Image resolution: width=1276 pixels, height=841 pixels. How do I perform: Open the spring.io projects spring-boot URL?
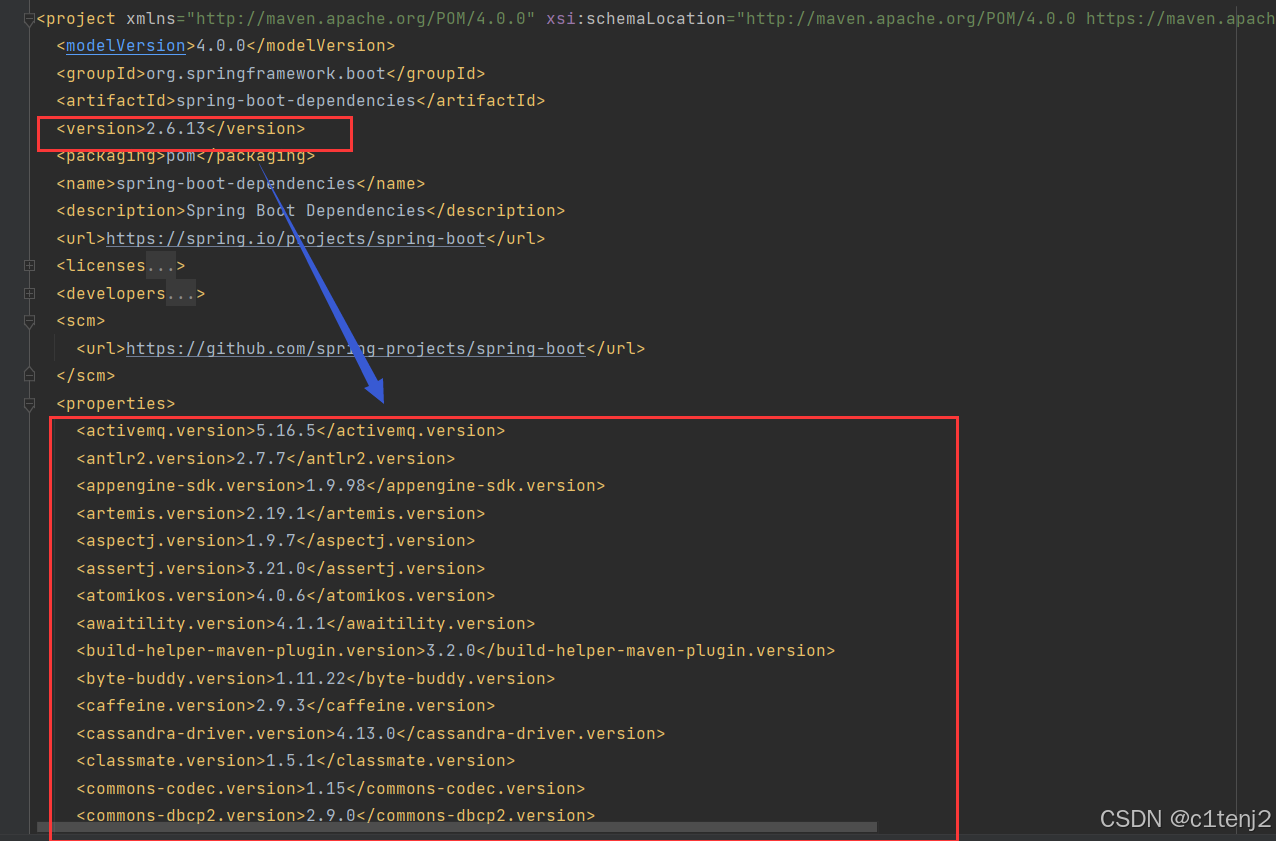[296, 239]
